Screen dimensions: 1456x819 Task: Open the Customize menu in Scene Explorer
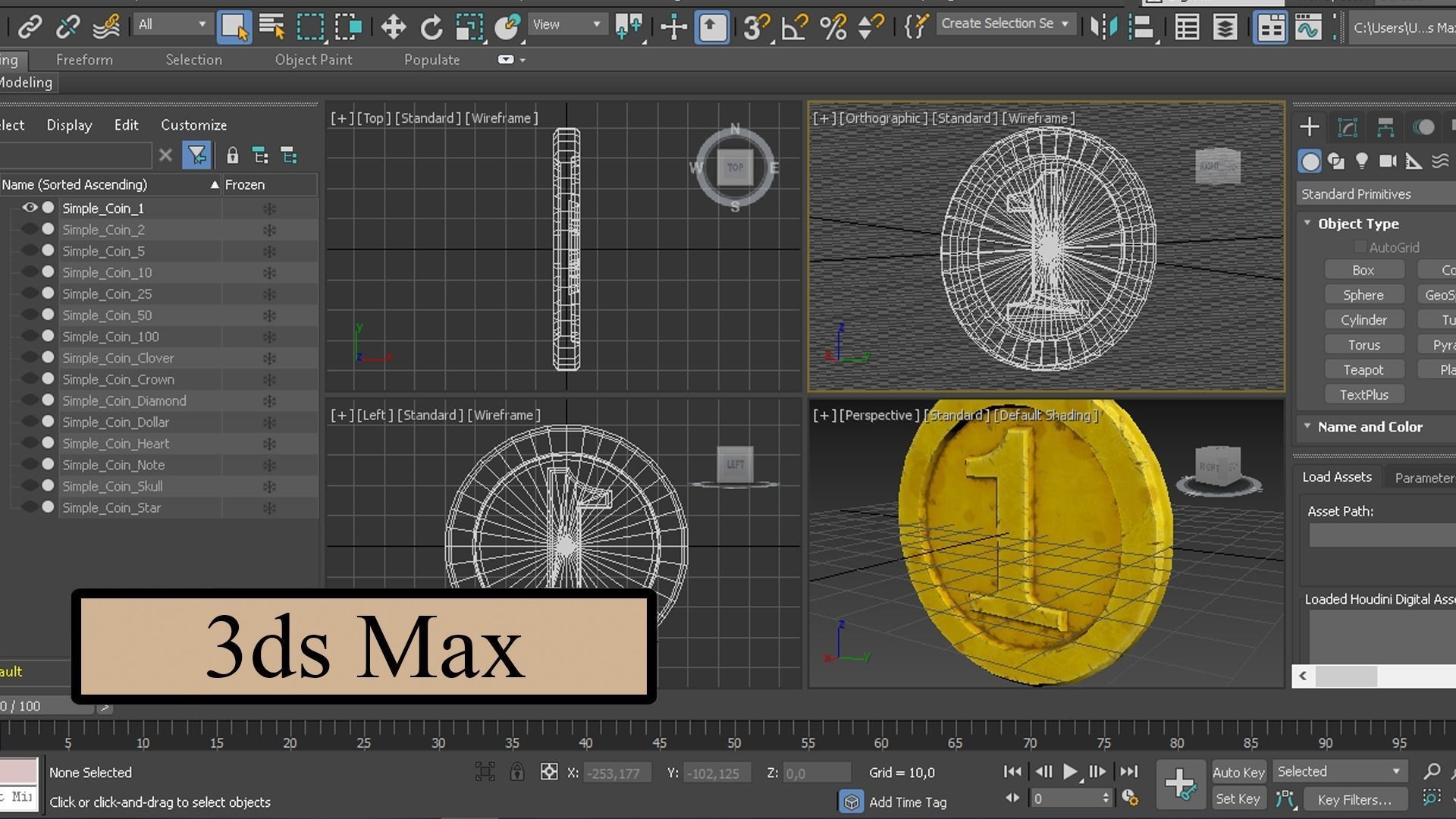coord(193,125)
